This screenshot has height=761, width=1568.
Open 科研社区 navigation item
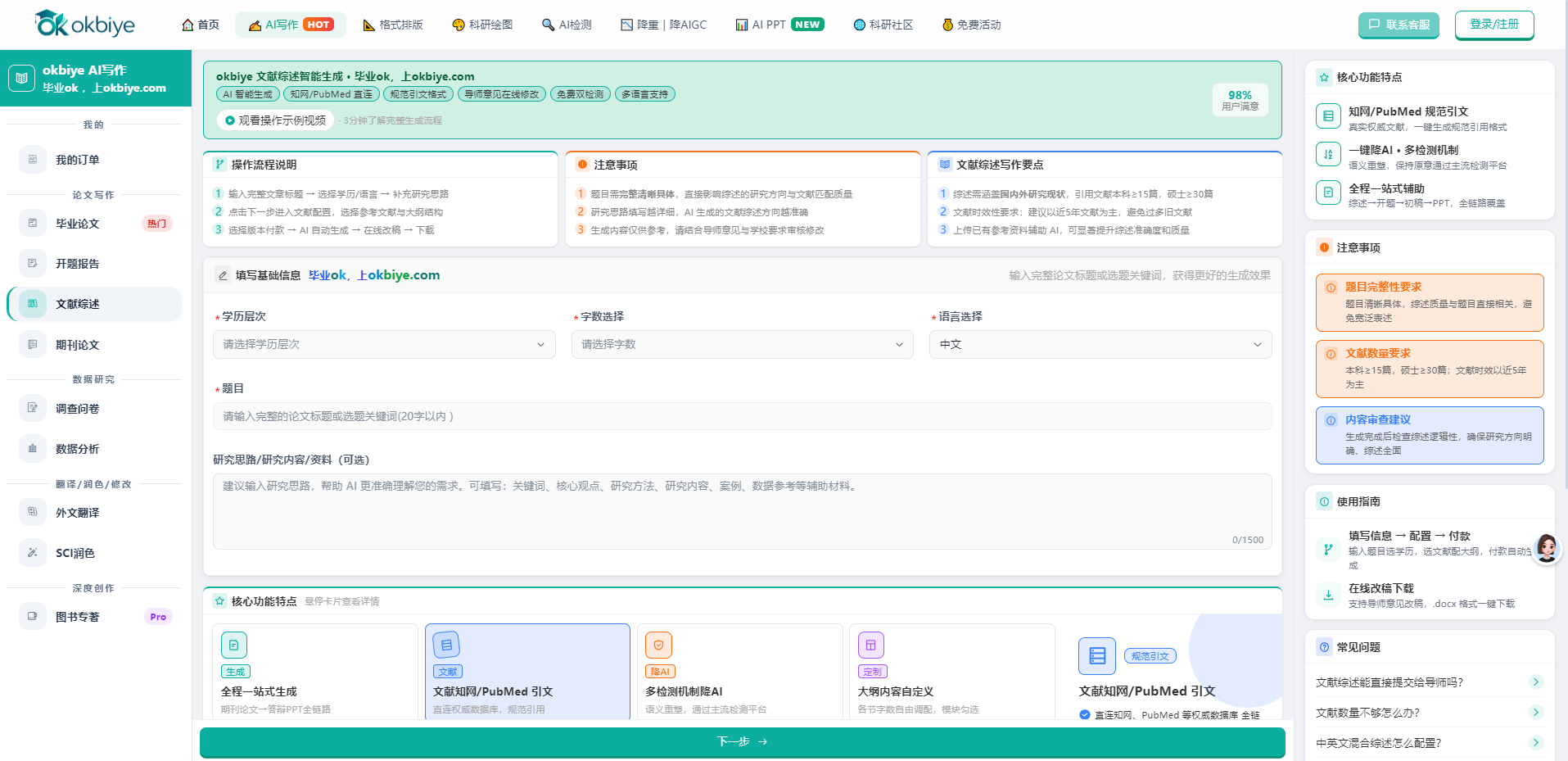883,25
